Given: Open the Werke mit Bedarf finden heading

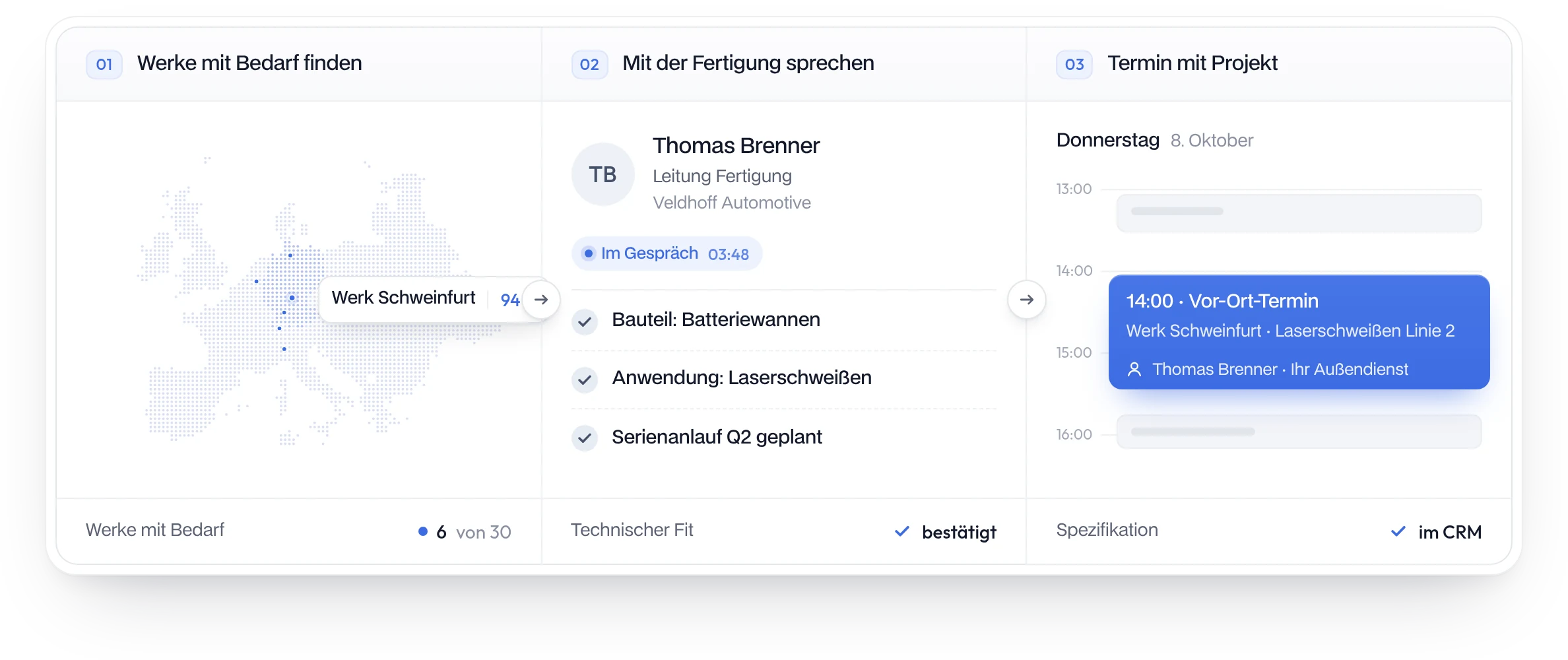Looking at the screenshot, I should pyautogui.click(x=249, y=63).
